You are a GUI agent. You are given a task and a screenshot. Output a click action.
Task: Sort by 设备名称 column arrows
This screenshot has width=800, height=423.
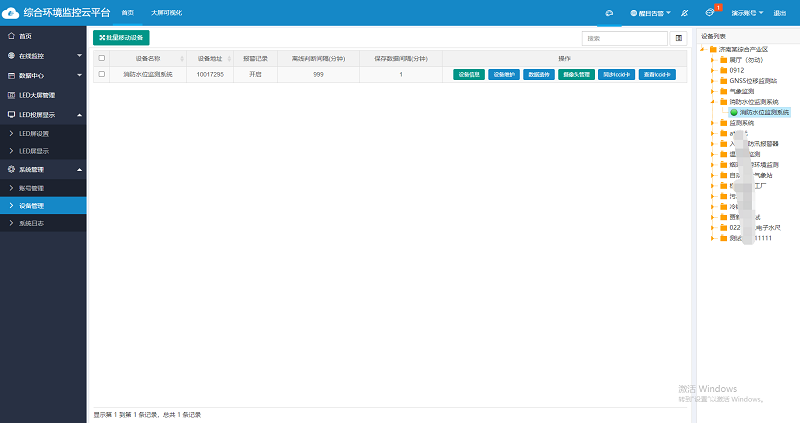(182, 59)
